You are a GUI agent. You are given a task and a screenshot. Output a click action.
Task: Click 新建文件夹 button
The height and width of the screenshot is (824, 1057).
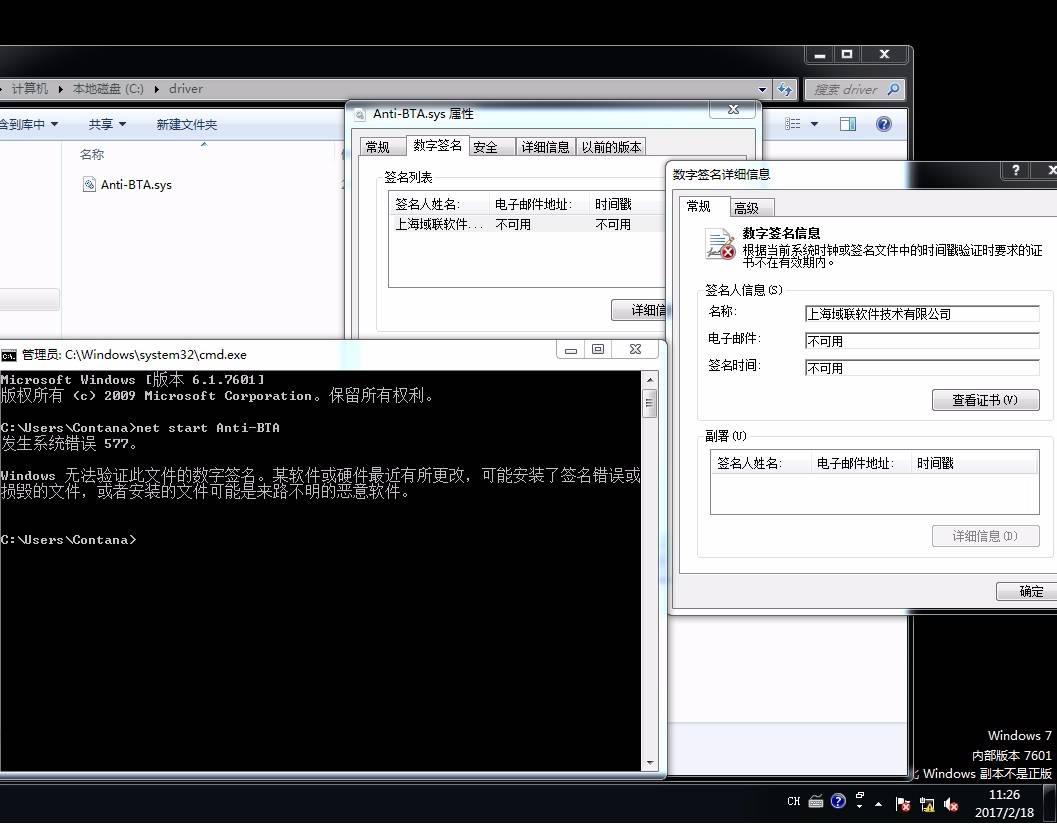(x=187, y=124)
